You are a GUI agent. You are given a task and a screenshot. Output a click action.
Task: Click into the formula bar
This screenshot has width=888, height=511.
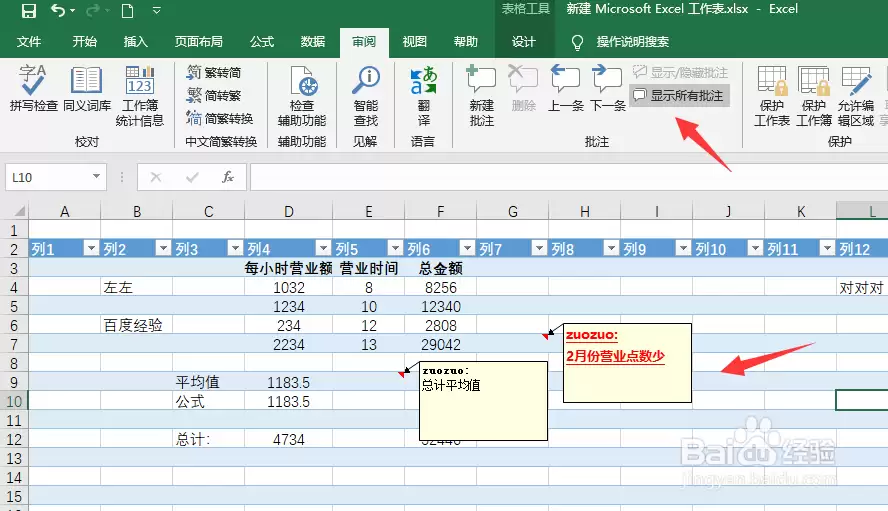click(569, 177)
